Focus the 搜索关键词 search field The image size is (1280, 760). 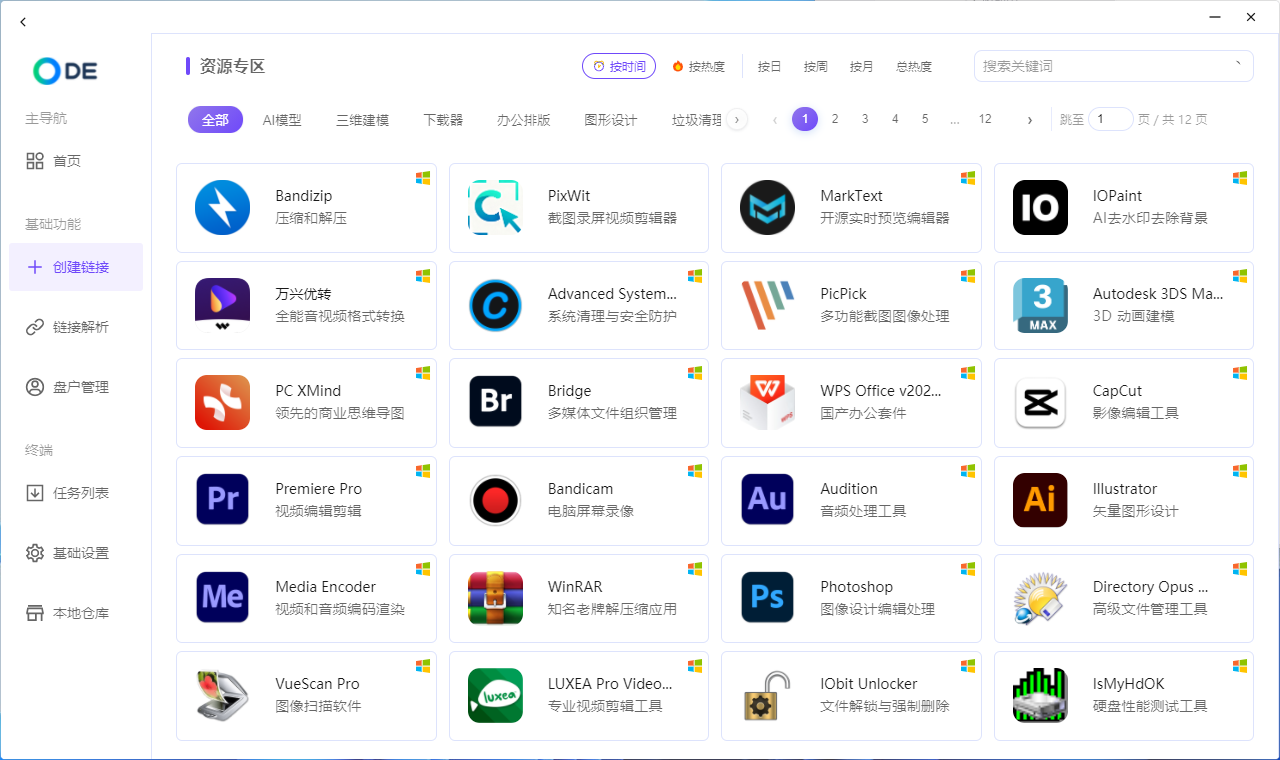click(x=1114, y=66)
